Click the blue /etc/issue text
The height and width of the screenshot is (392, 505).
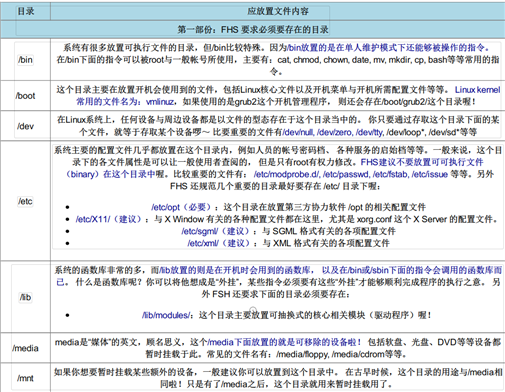pyautogui.click(x=430, y=174)
